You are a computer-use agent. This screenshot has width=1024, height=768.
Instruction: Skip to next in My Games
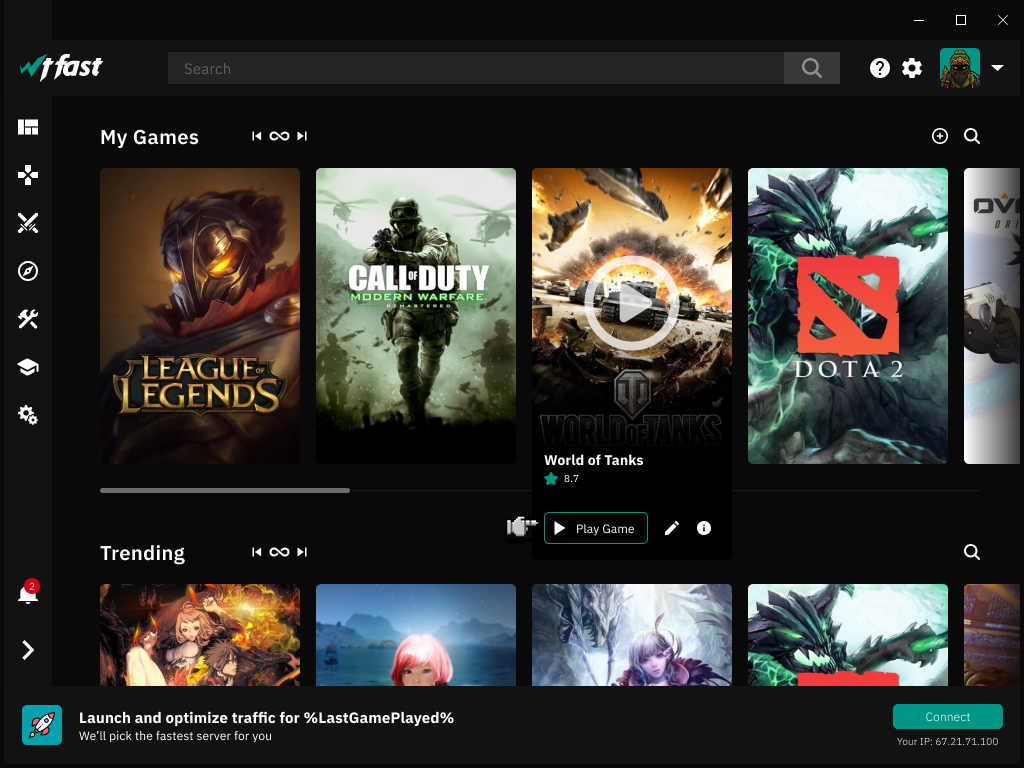[302, 136]
